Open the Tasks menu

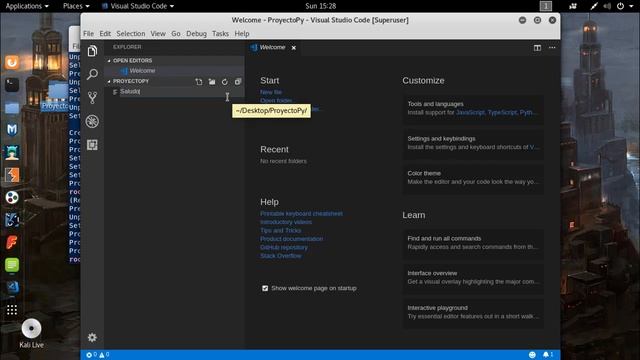tap(220, 33)
